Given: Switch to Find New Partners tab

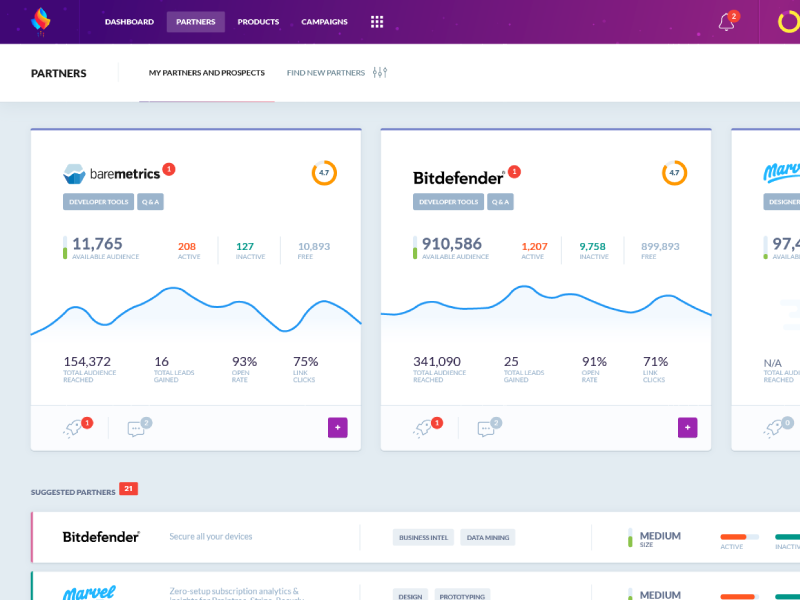Looking at the screenshot, I should coord(326,73).
